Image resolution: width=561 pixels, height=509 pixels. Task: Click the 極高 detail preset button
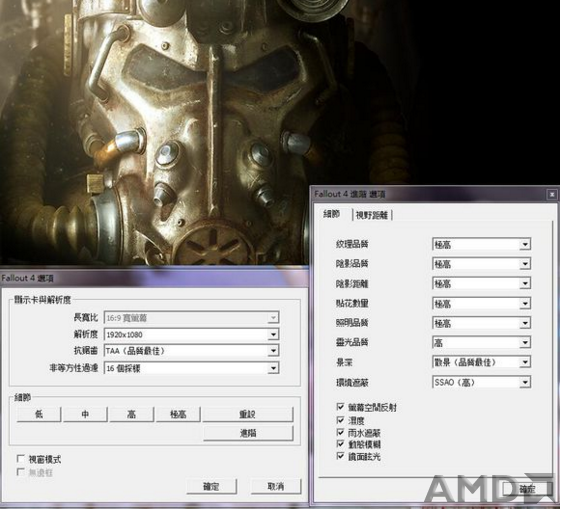178,414
